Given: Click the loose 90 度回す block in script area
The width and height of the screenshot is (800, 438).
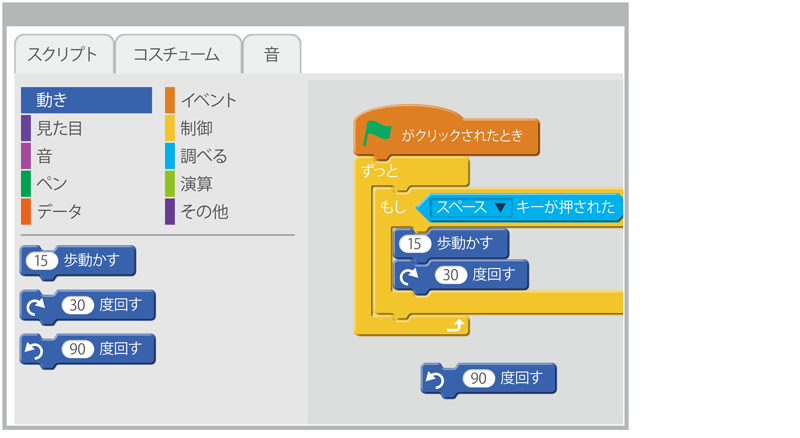Looking at the screenshot, I should point(489,380).
